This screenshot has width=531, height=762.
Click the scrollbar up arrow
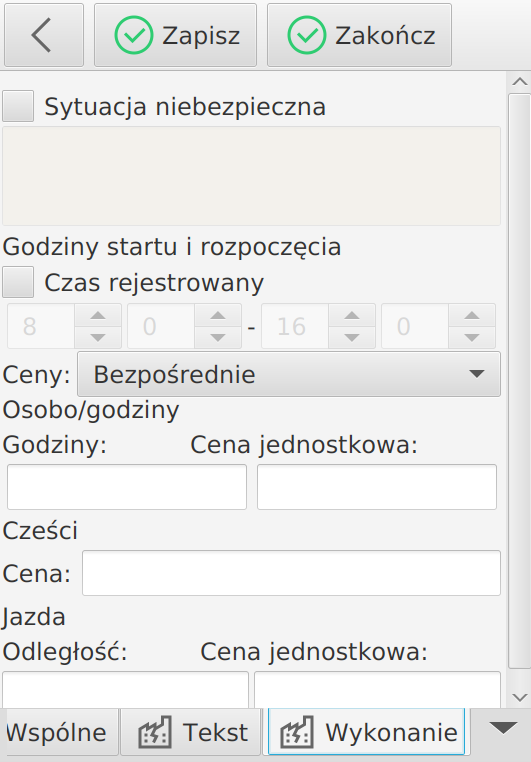pyautogui.click(x=520, y=82)
